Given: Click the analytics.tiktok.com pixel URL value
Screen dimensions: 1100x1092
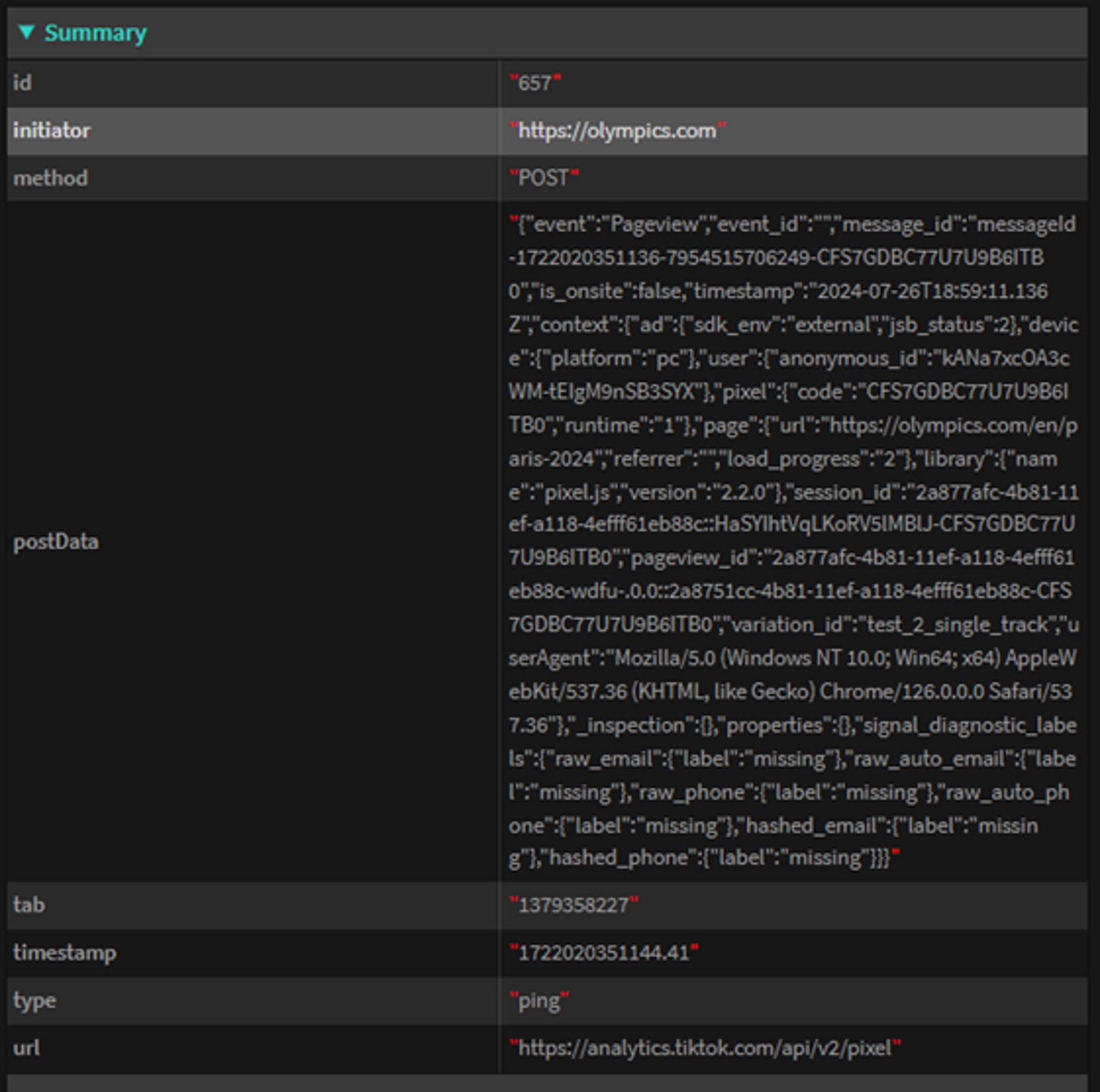Looking at the screenshot, I should (x=706, y=1047).
